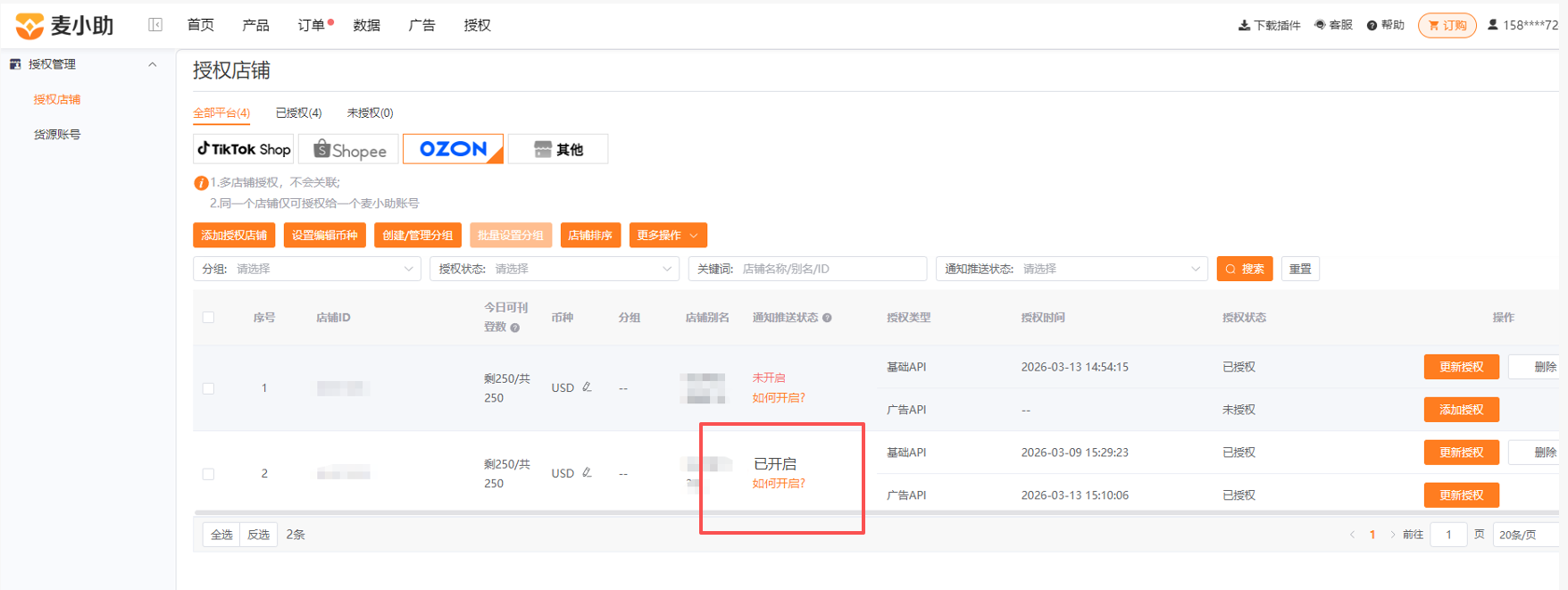Open the 分组 dropdown filter
Viewport: 1568px width, 590px height.
(x=307, y=269)
